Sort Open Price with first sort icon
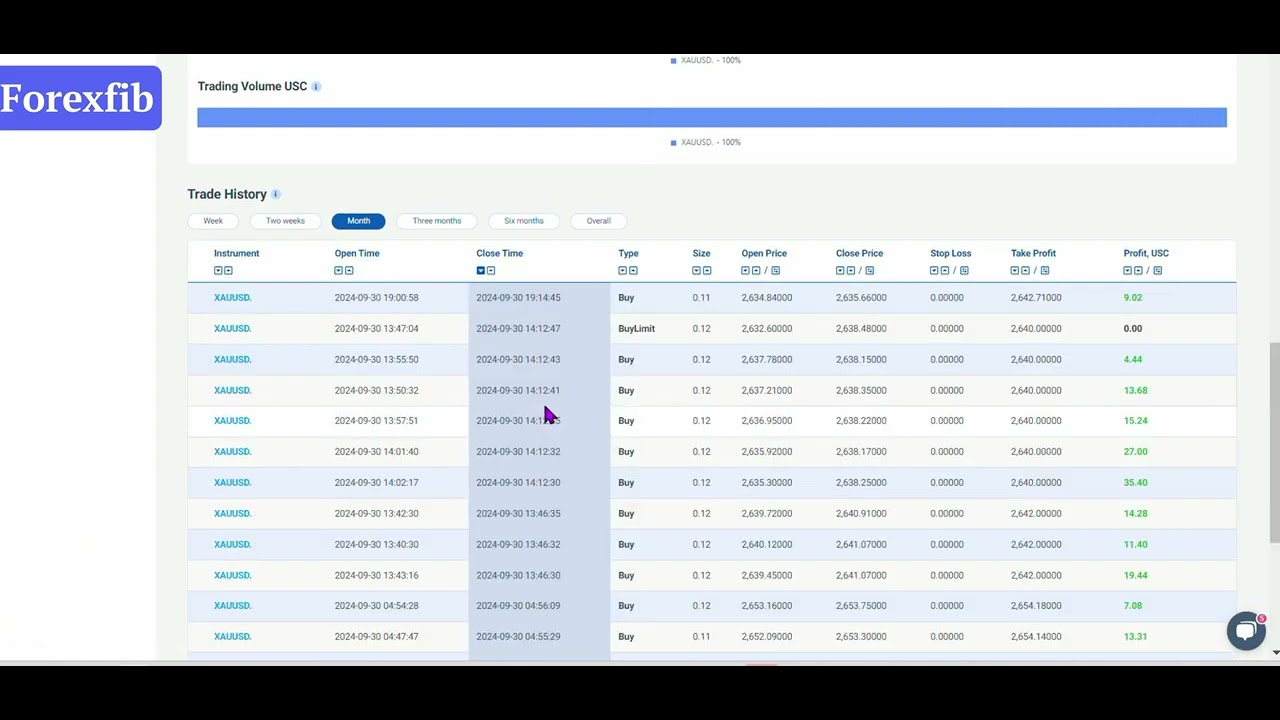This screenshot has height=720, width=1280. click(746, 271)
